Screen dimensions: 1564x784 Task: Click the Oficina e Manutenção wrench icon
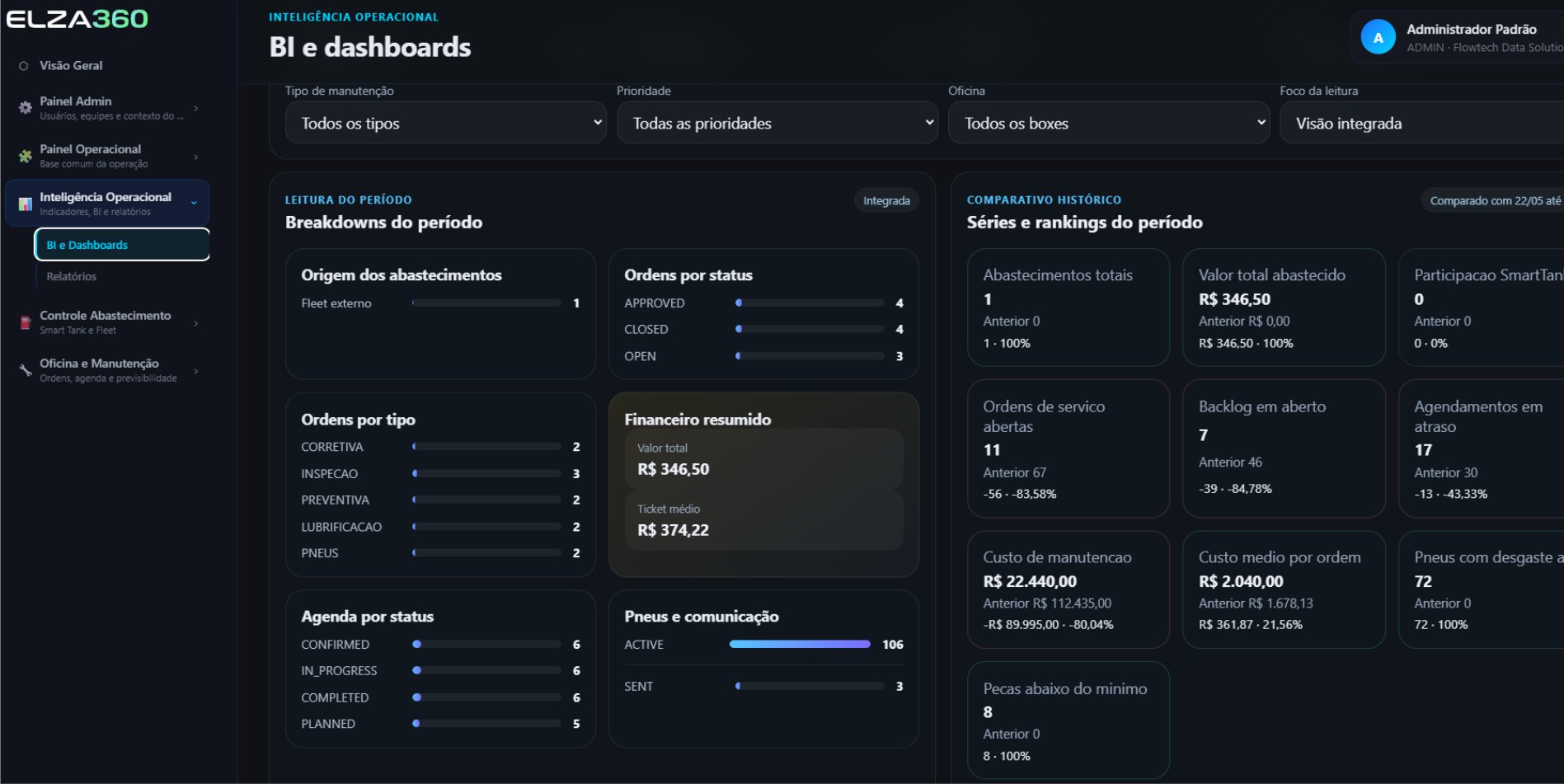pyautogui.click(x=25, y=370)
